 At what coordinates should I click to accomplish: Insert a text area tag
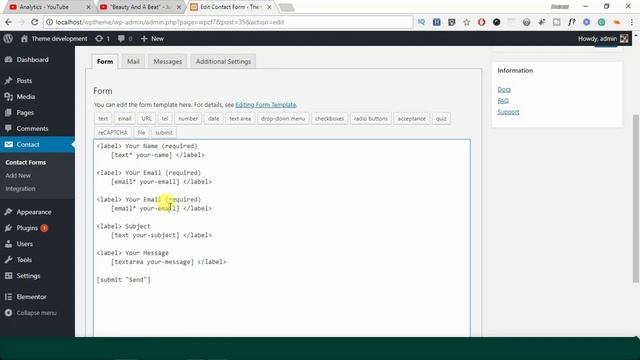(x=240, y=119)
